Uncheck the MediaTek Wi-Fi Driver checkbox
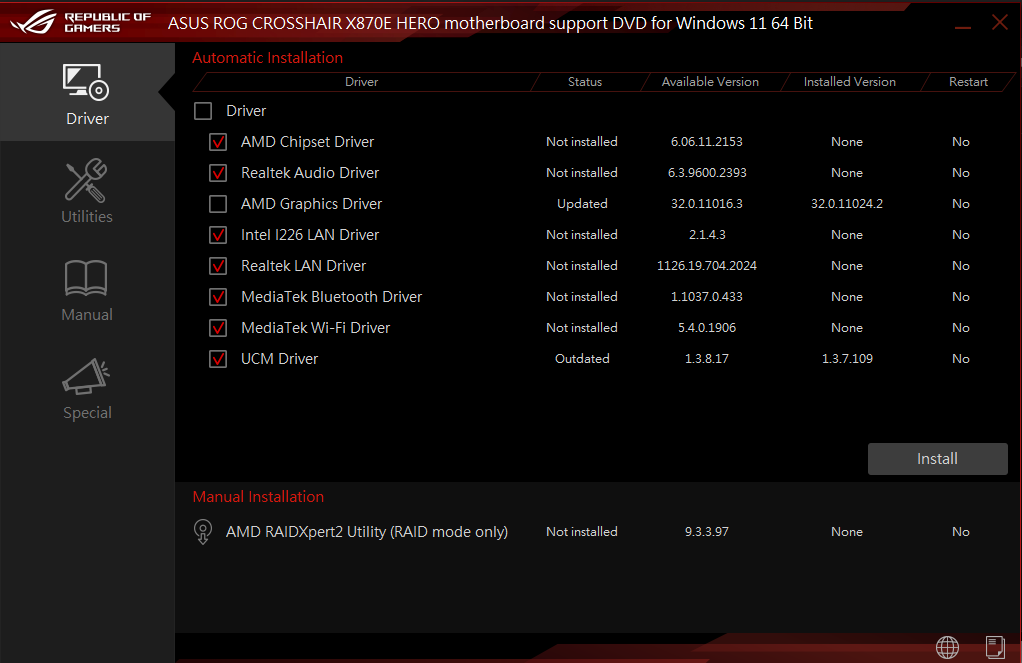Screen dimensions: 1022x663 (x=218, y=328)
